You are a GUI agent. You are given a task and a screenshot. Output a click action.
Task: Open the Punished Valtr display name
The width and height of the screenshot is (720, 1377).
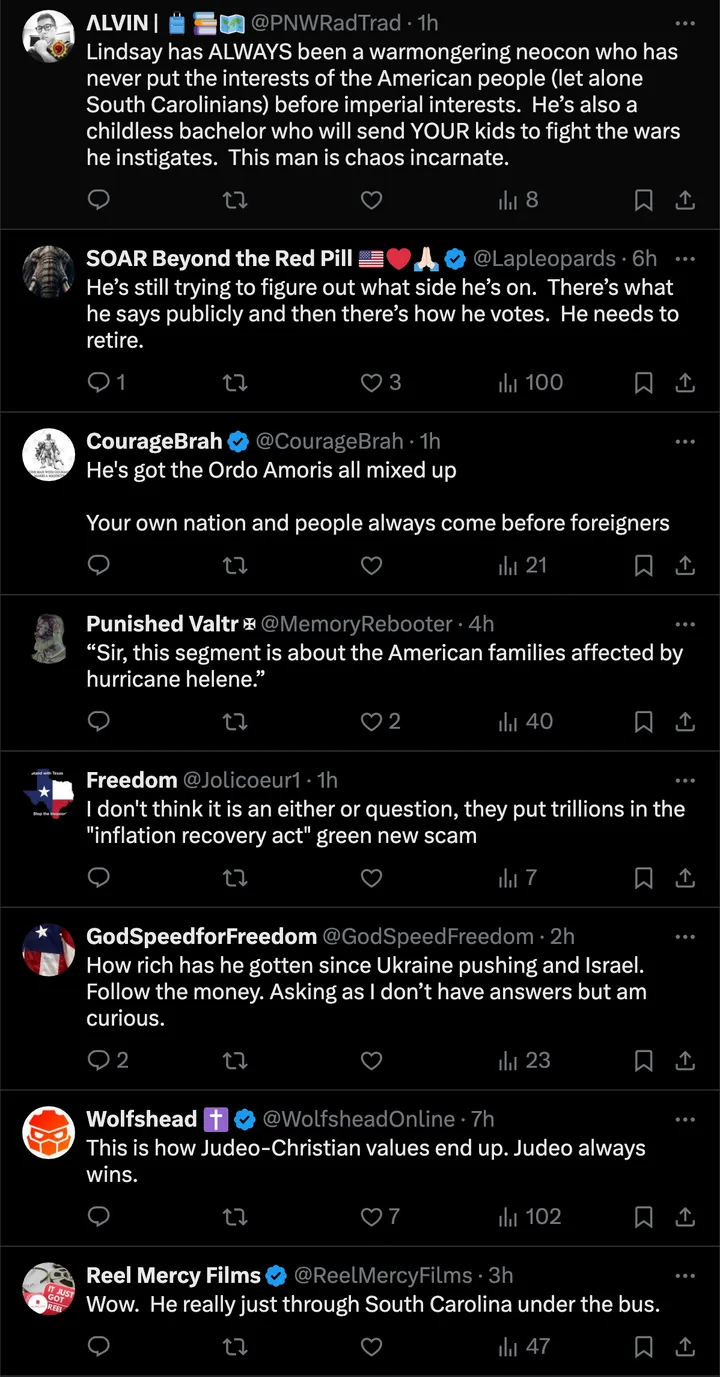pos(162,623)
